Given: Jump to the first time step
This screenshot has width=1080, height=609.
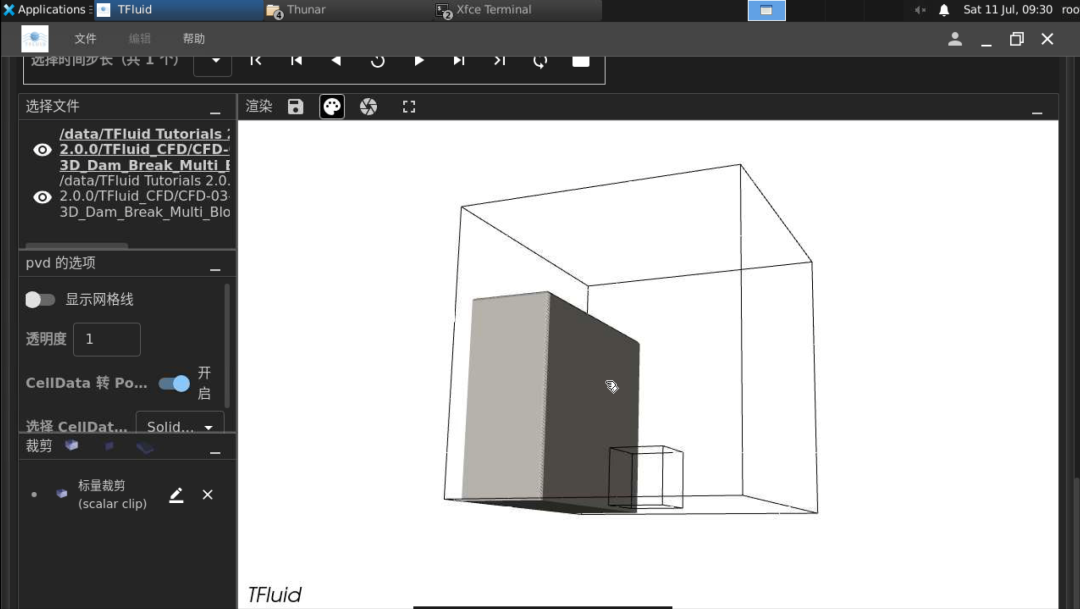Looking at the screenshot, I should click(256, 61).
